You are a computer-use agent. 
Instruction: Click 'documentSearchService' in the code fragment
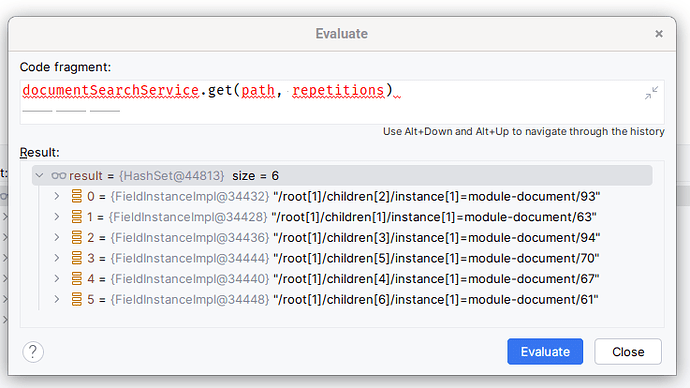(111, 90)
